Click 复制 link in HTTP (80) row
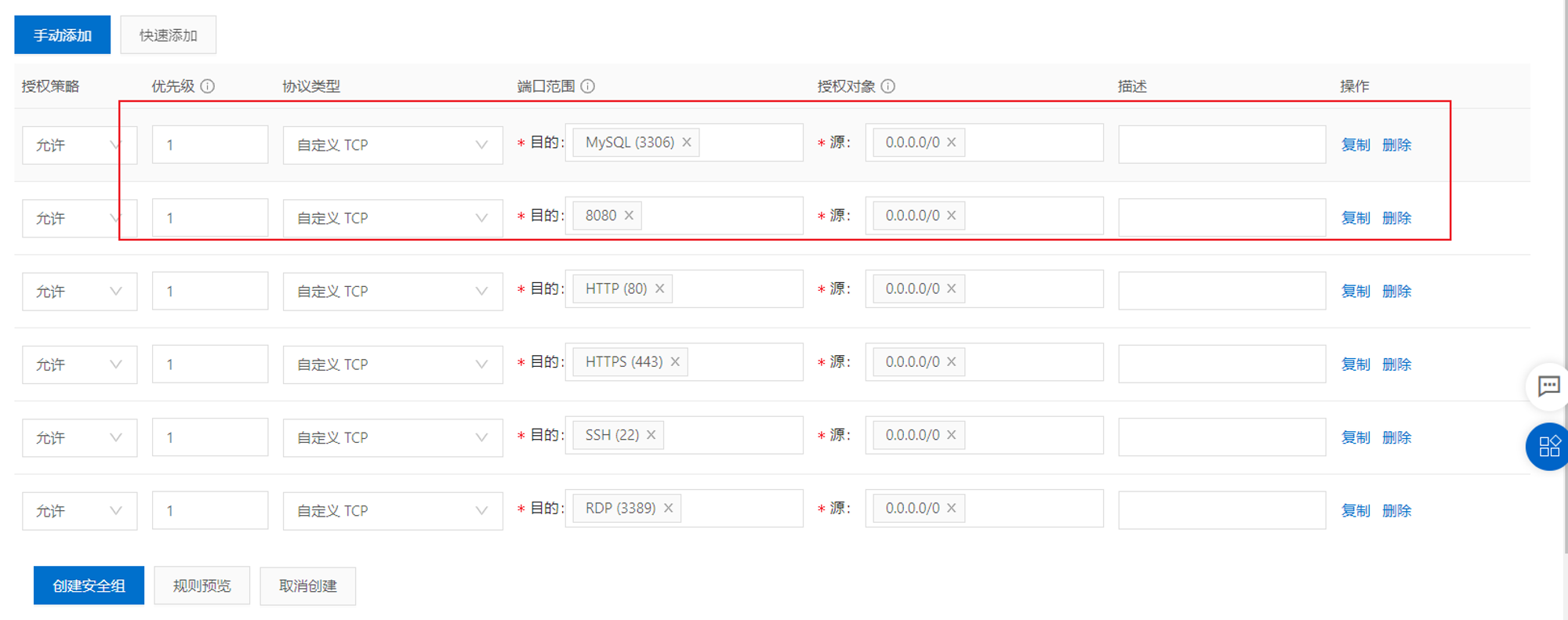 pos(1356,292)
